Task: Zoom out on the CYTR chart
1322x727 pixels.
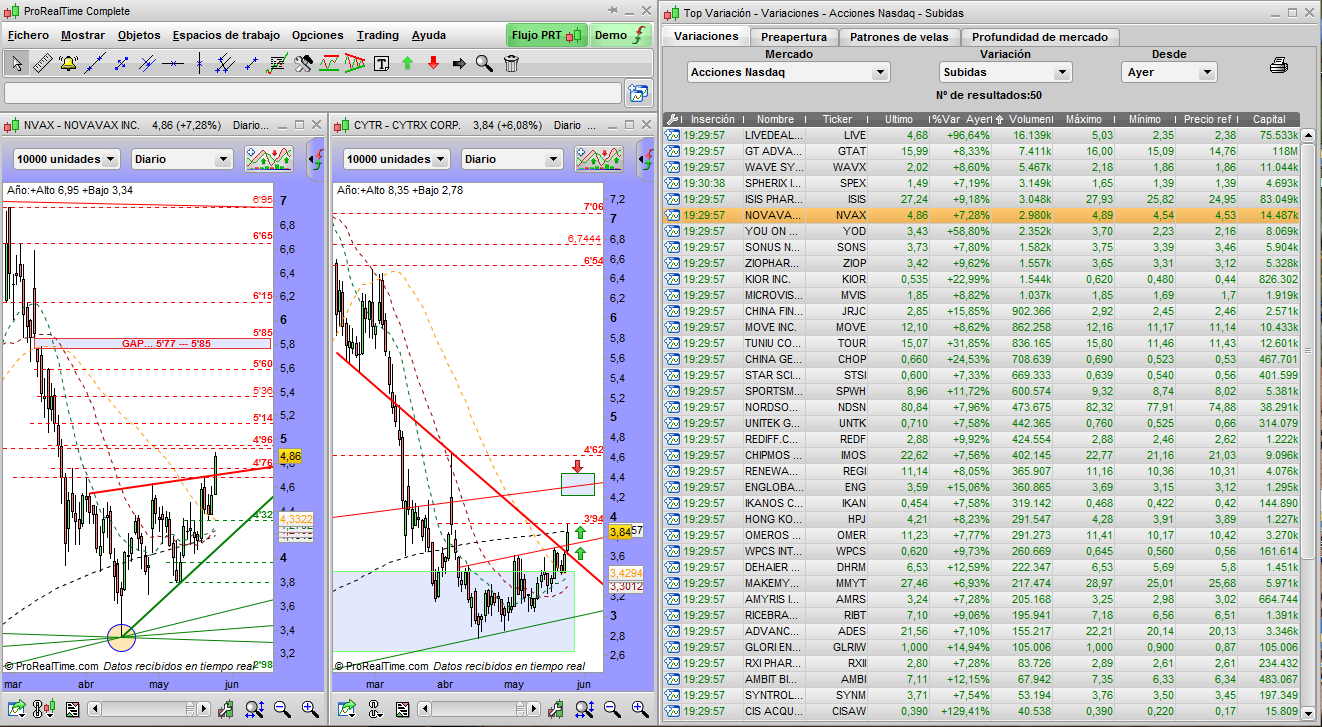Action: [x=612, y=709]
